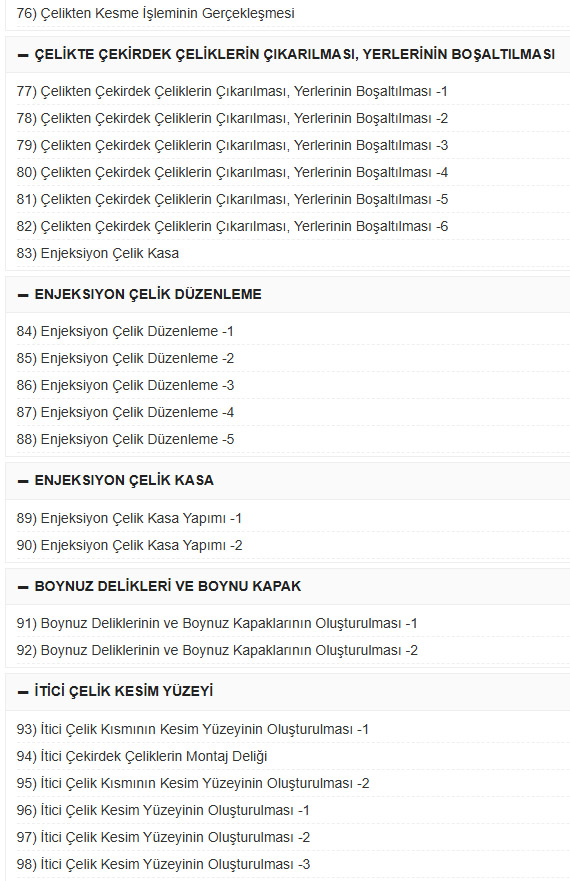This screenshot has height=881, width=570.
Task: Open lesson 88 Enjeksiyon Çelik Düzenleme -5
Action: 125,439
